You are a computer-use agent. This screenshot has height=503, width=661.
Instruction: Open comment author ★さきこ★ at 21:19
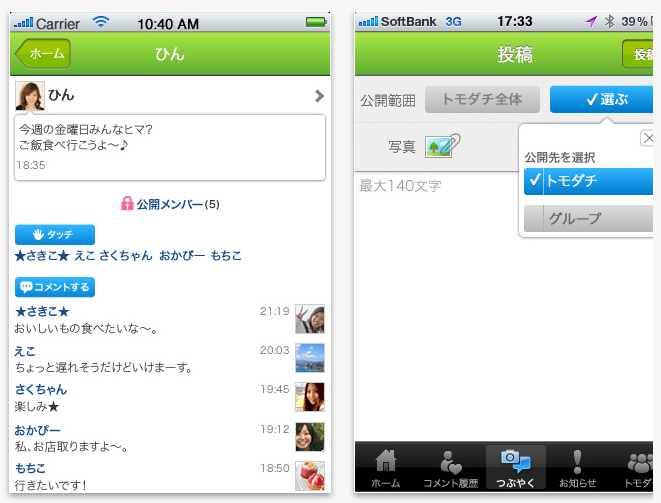tap(42, 312)
